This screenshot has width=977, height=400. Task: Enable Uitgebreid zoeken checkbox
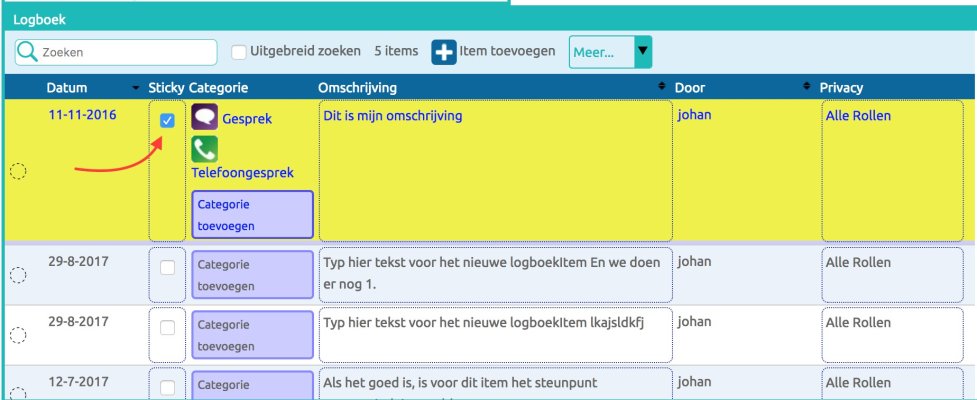coord(239,52)
